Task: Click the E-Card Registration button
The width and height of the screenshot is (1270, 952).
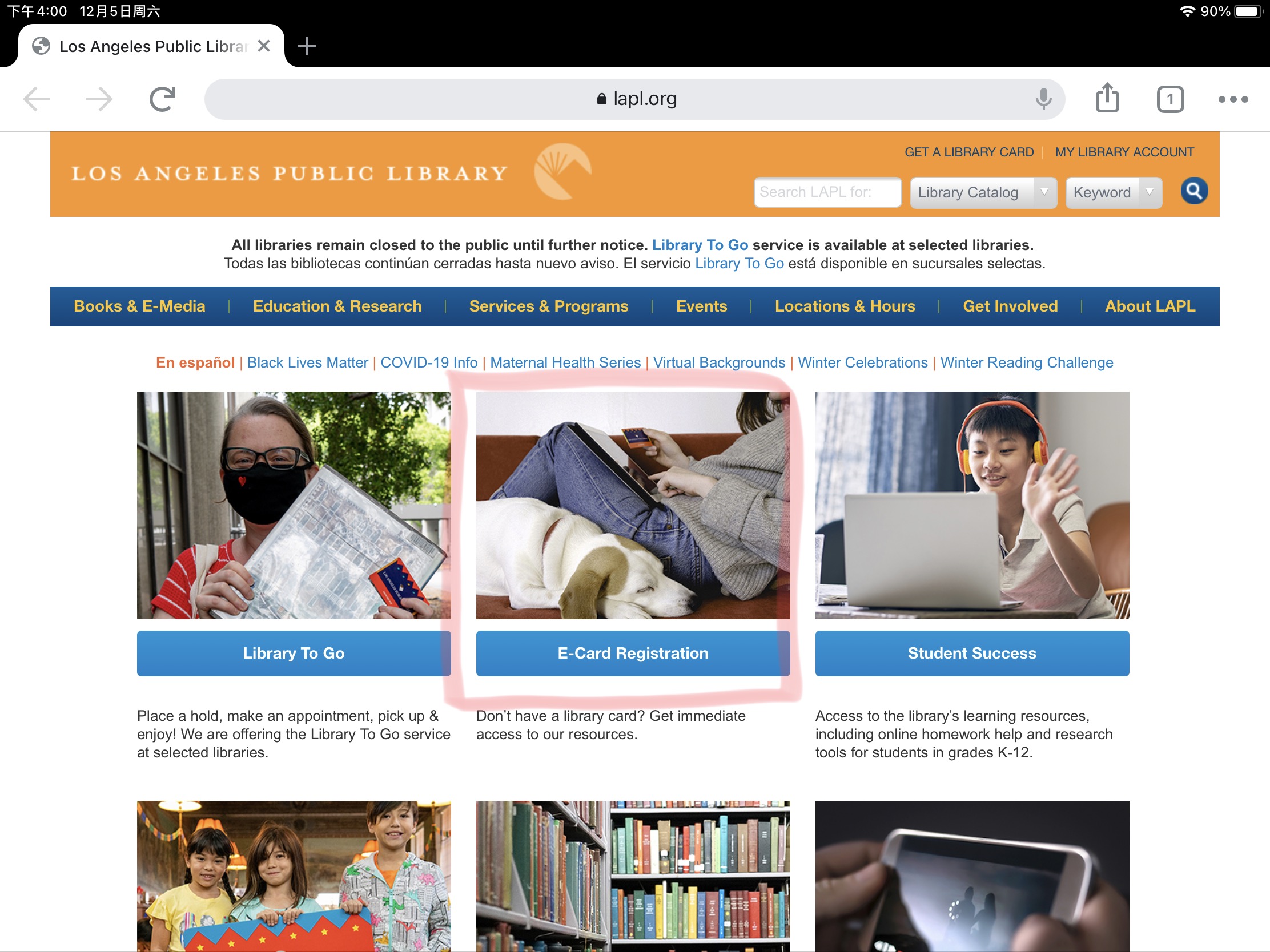Action: point(633,653)
